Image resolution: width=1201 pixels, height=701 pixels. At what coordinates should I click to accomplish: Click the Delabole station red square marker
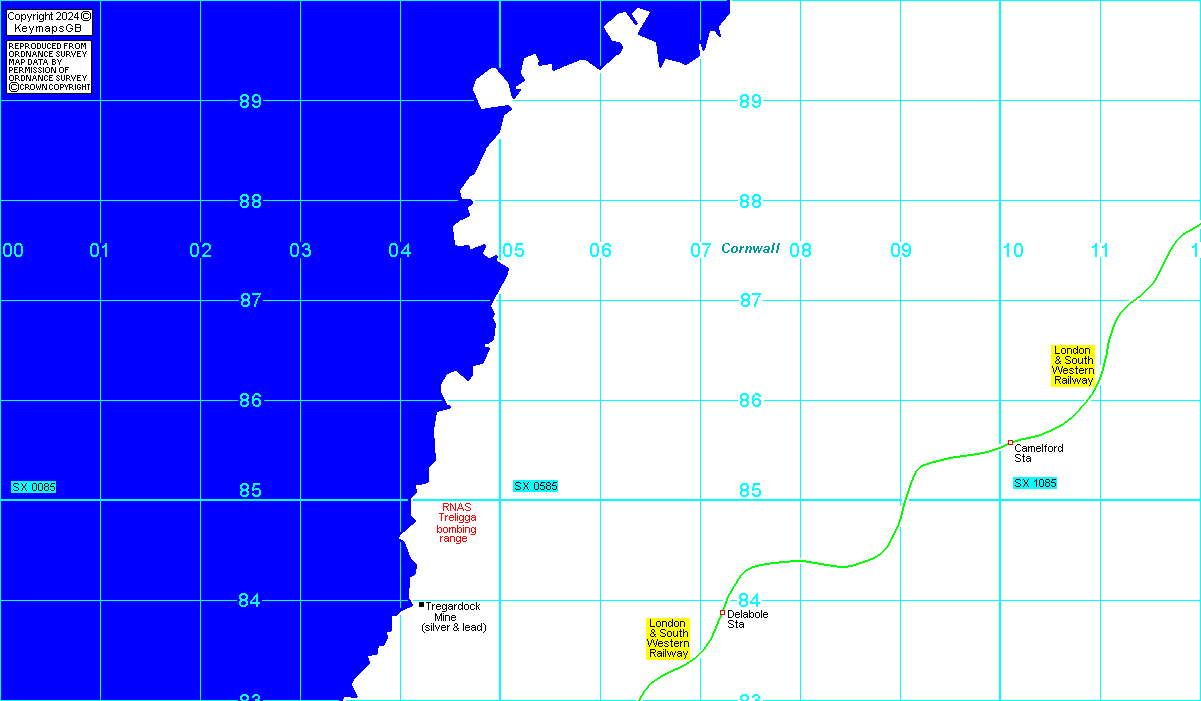coord(722,613)
